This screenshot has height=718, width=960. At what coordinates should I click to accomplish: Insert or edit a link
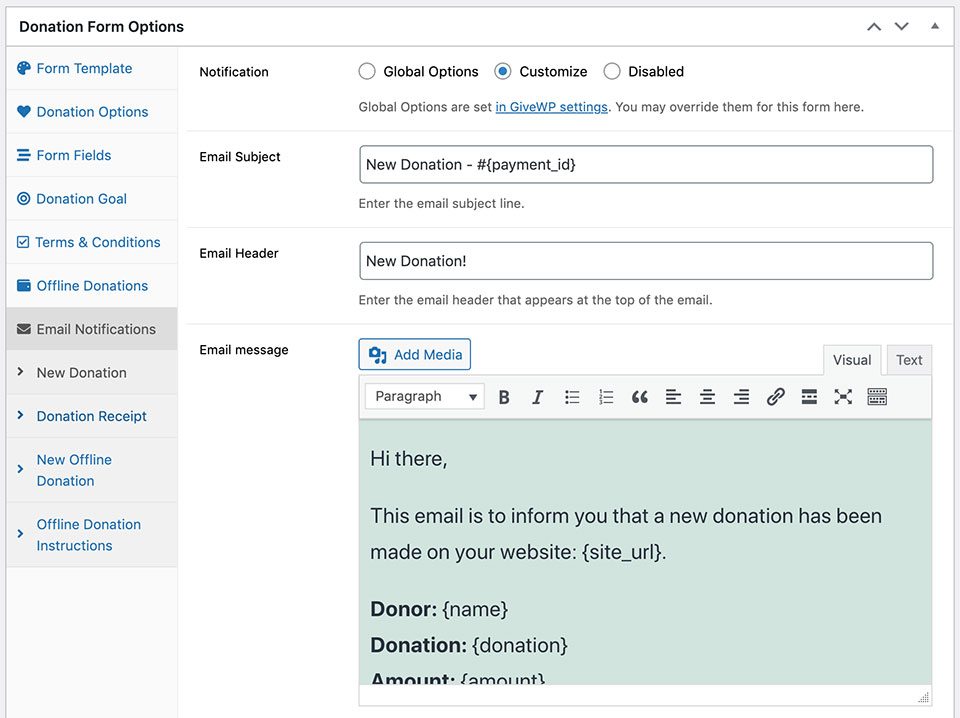(775, 397)
